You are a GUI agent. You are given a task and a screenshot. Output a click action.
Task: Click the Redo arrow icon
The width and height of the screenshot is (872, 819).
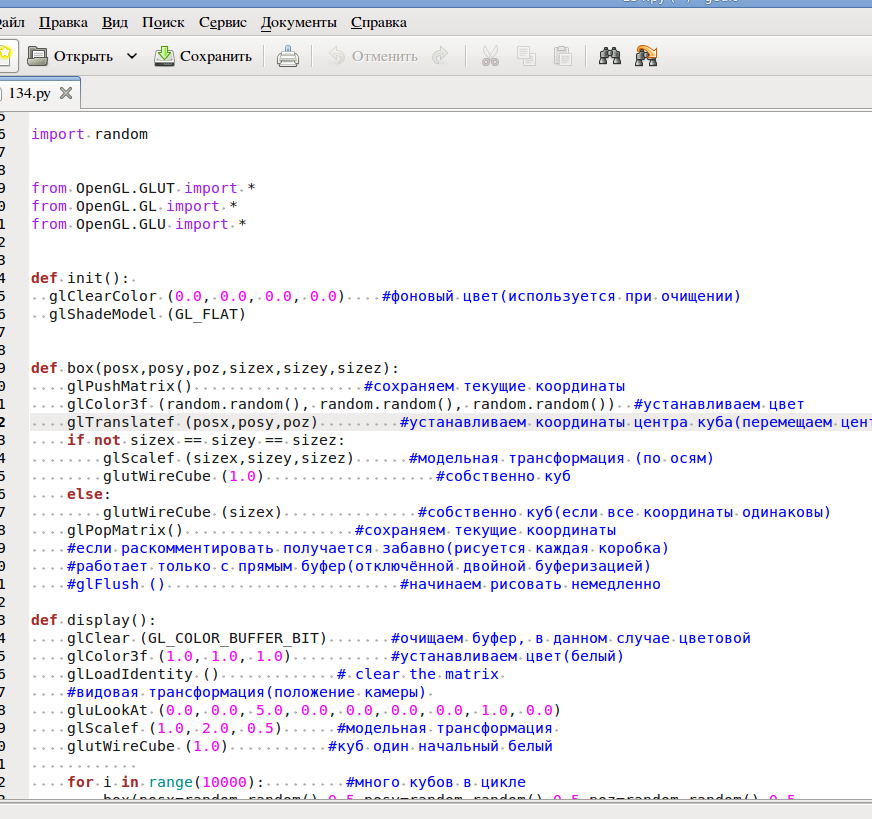(440, 56)
